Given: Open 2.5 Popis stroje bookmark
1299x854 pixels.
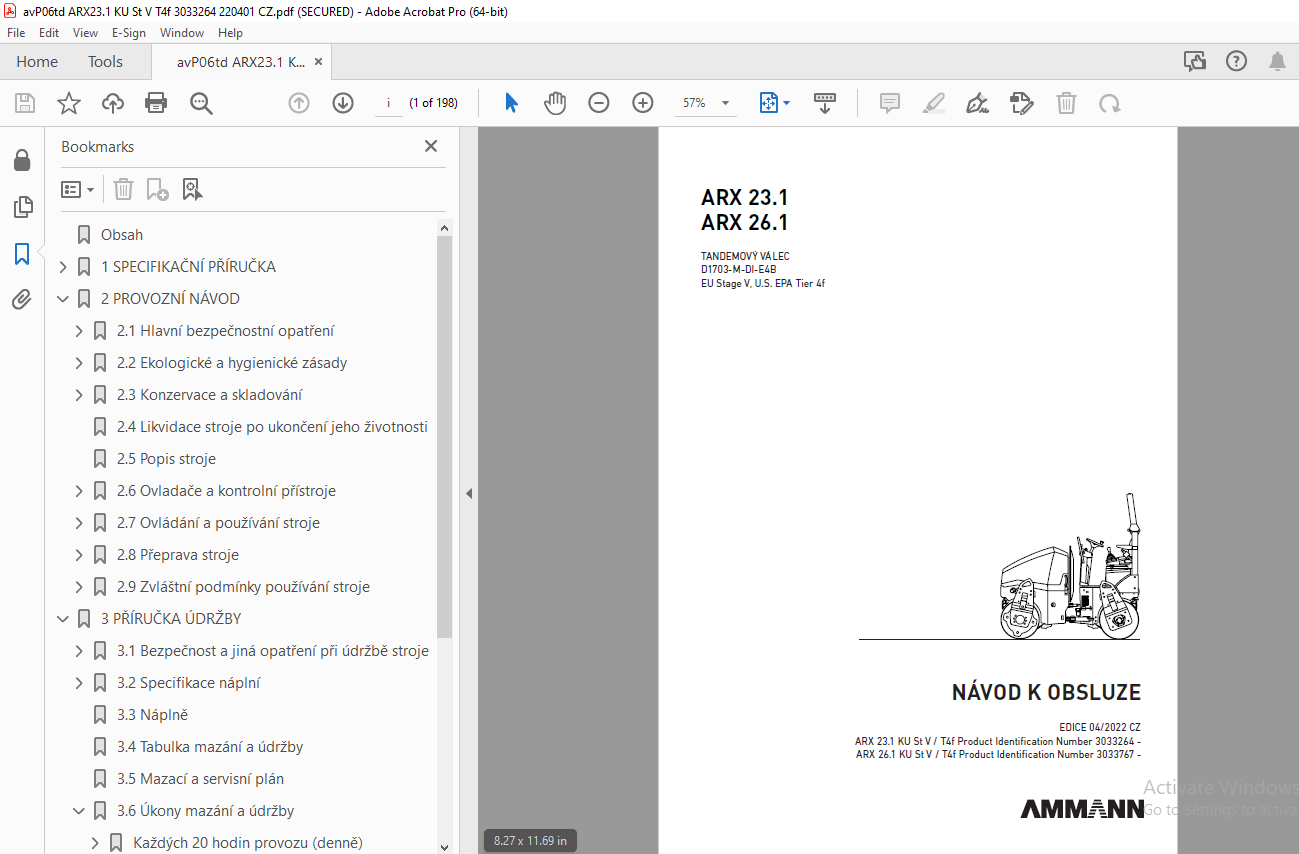Looking at the screenshot, I should [x=166, y=459].
